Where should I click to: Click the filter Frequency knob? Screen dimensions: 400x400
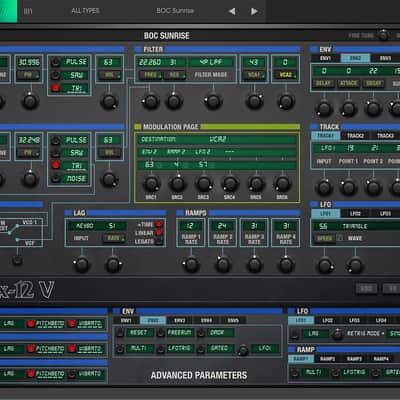point(150,101)
